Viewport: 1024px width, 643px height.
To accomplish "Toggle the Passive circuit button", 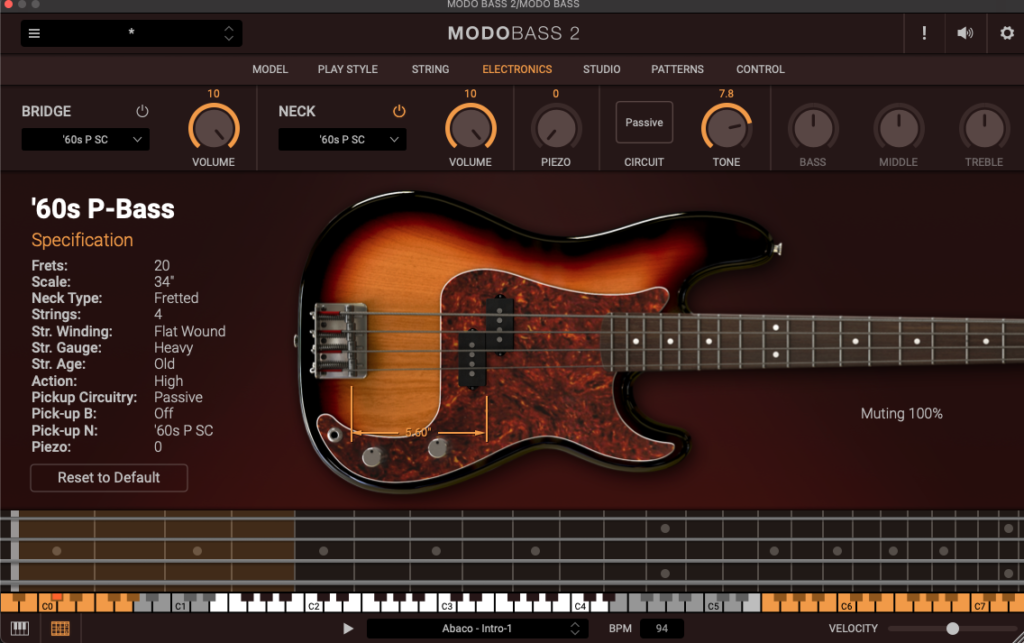I will pos(644,123).
